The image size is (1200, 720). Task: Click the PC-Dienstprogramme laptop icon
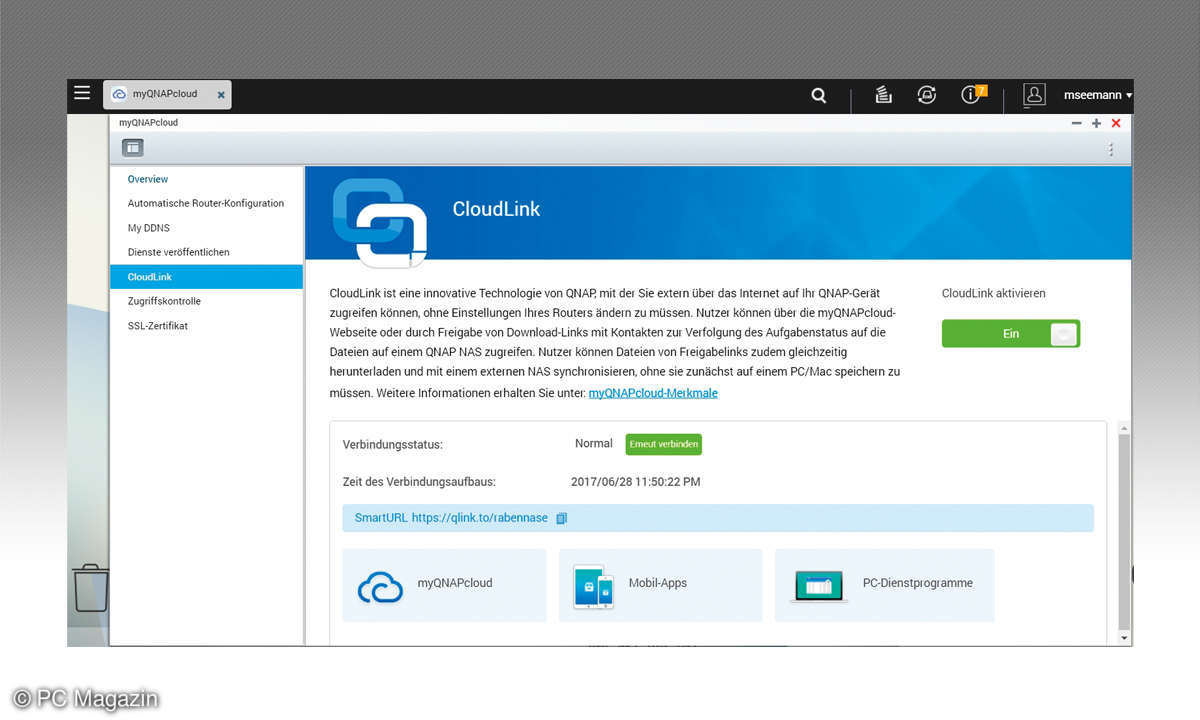pos(820,586)
